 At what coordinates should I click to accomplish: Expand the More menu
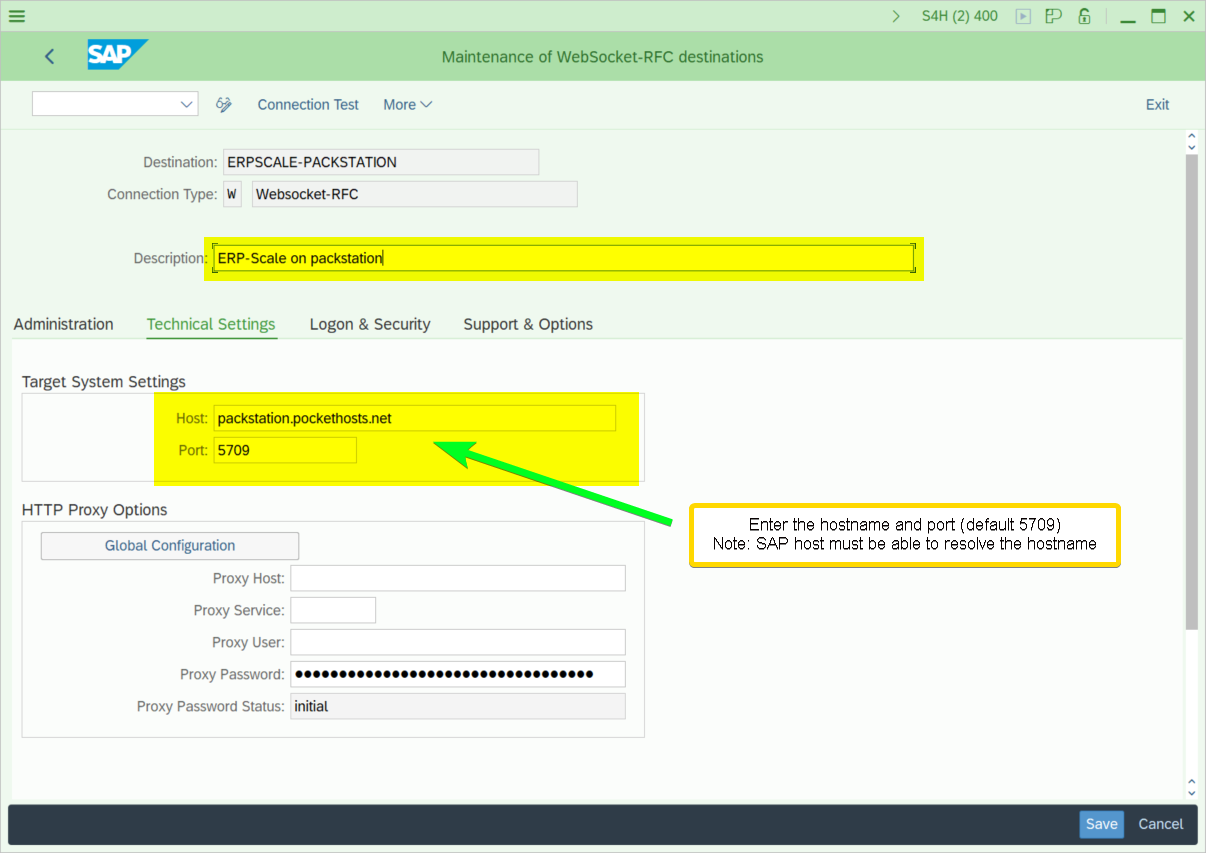407,104
